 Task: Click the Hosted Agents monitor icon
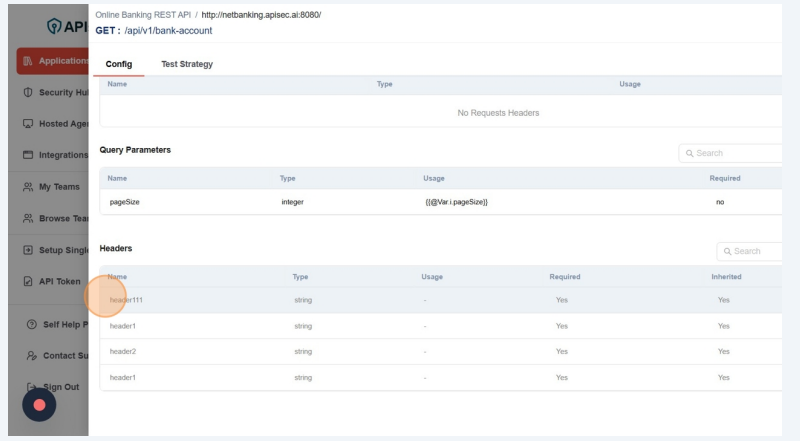pyautogui.click(x=29, y=124)
